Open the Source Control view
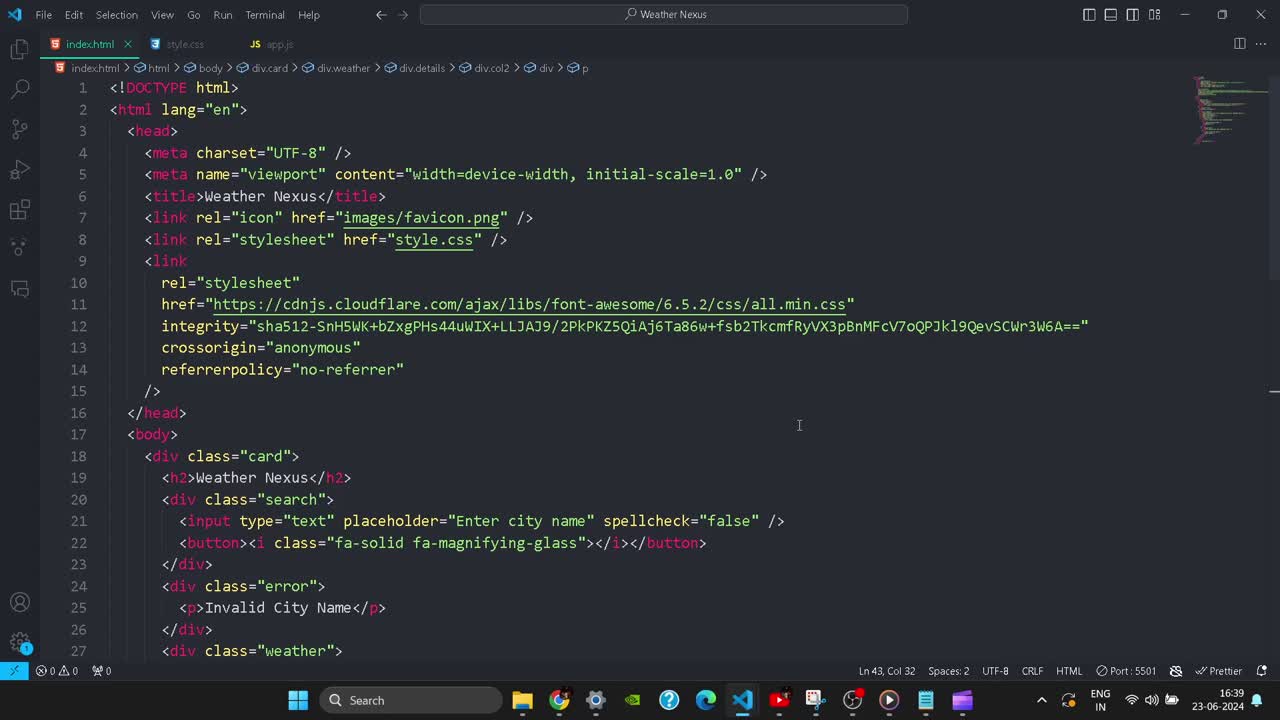The width and height of the screenshot is (1280, 720). (19, 129)
